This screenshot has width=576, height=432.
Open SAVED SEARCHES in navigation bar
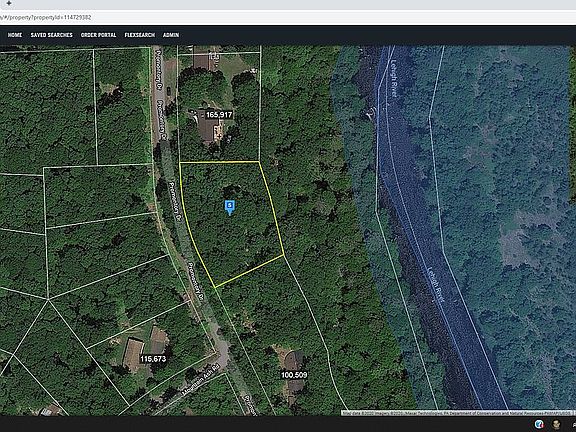pos(52,35)
